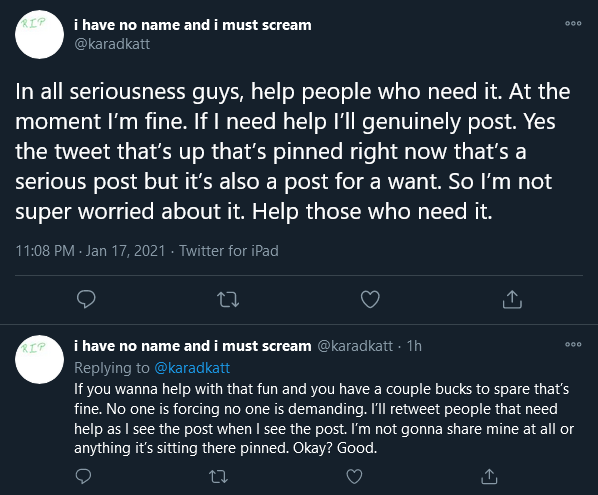This screenshot has width=598, height=495.
Task: Open the 1h timestamp on reply tweet
Action: [414, 346]
